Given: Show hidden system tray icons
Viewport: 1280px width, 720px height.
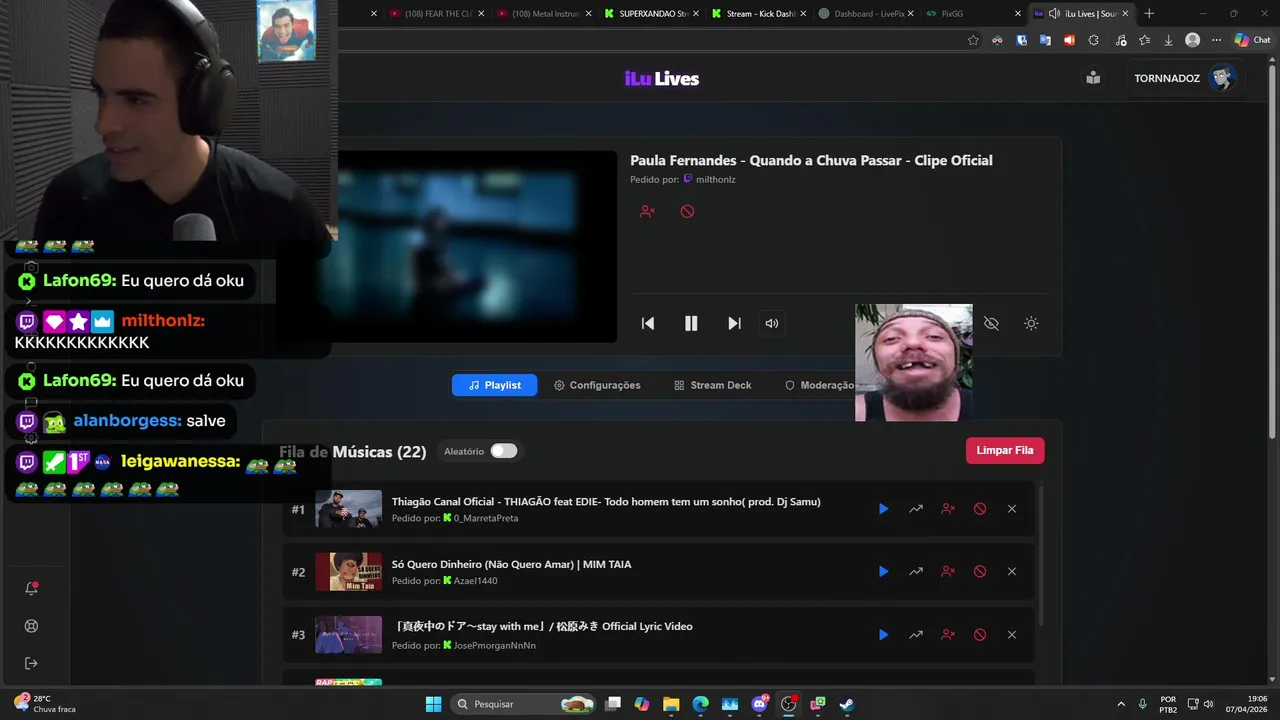Looking at the screenshot, I should 1120,704.
